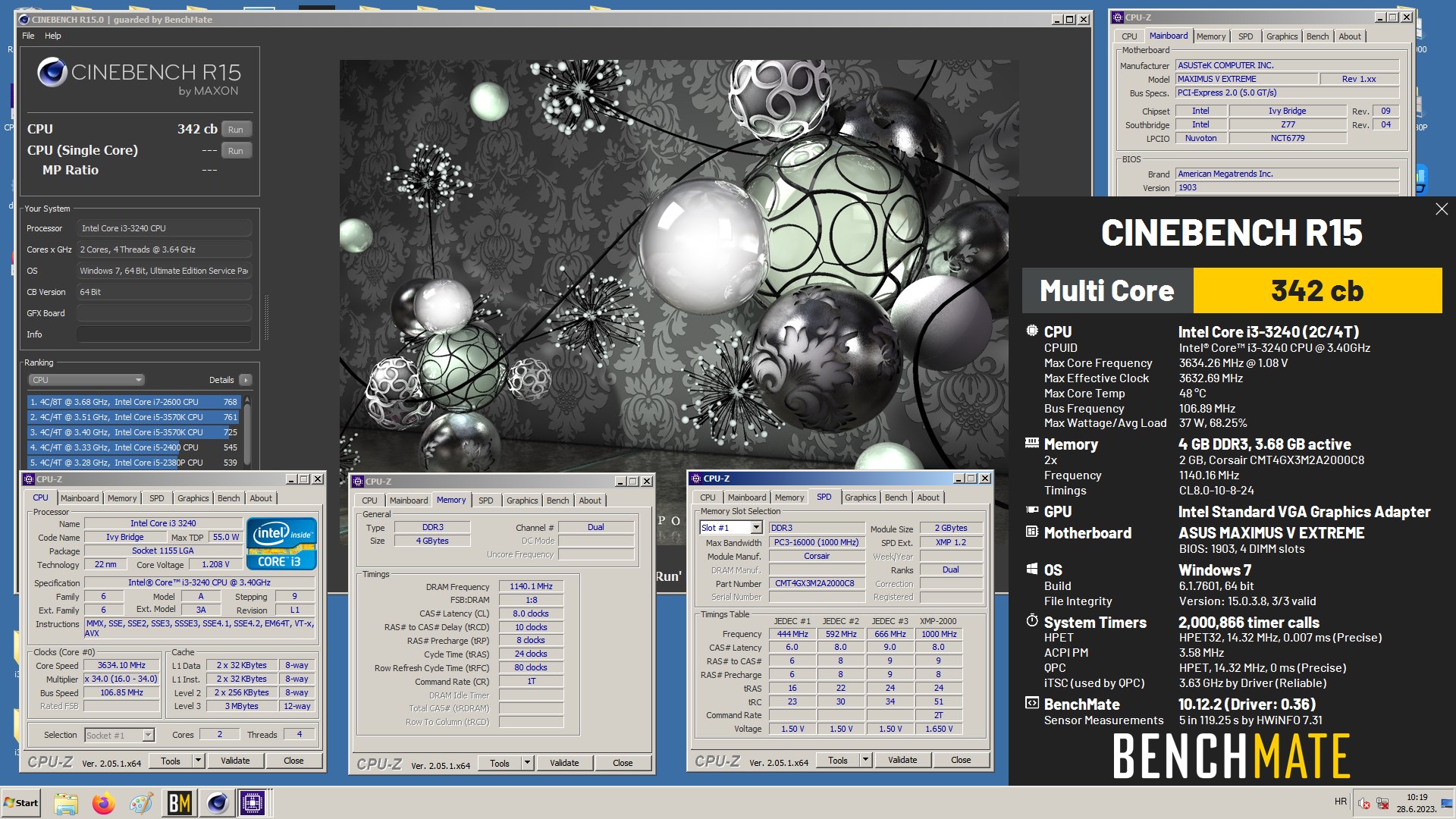The image size is (1456, 819).
Task: Open Windows Explorer from the taskbar
Action: pyautogui.click(x=66, y=803)
